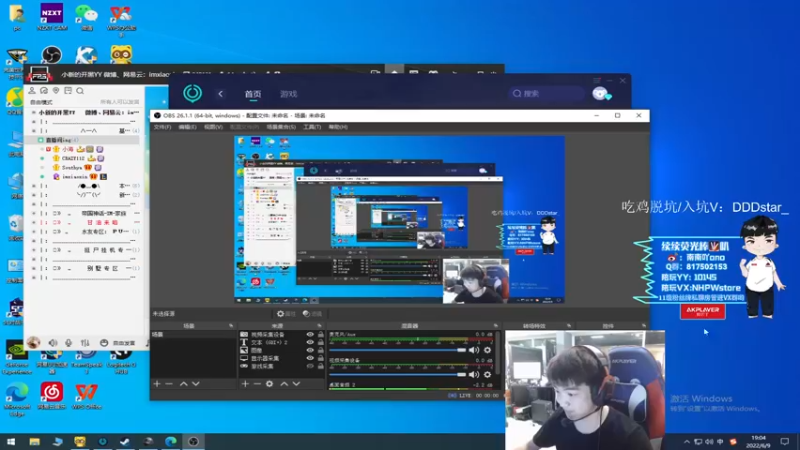The height and width of the screenshot is (450, 800).
Task: Open the 帮助(H) menu in OBS
Action: tap(338, 127)
